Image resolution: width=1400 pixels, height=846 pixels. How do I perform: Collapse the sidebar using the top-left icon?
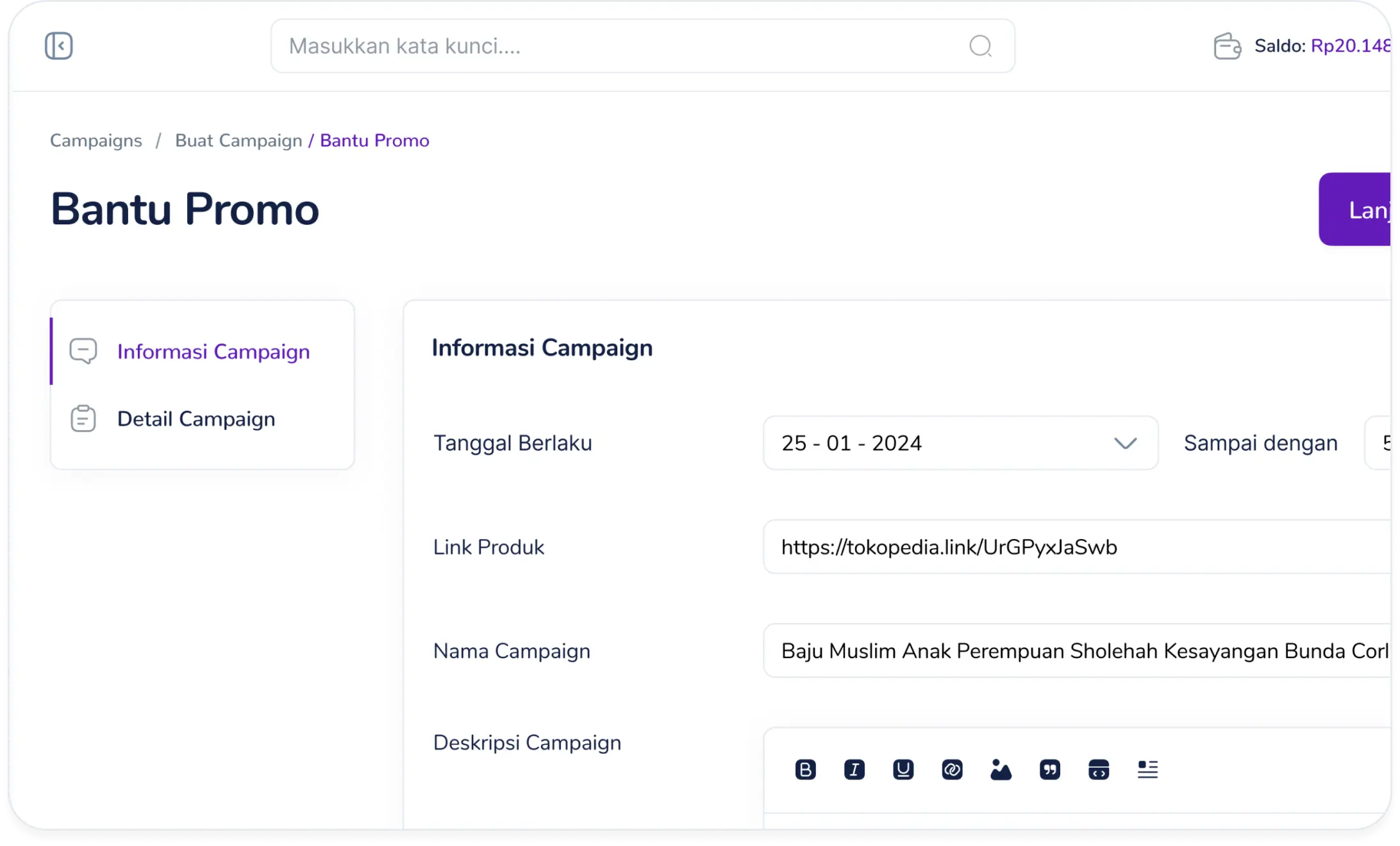point(58,46)
